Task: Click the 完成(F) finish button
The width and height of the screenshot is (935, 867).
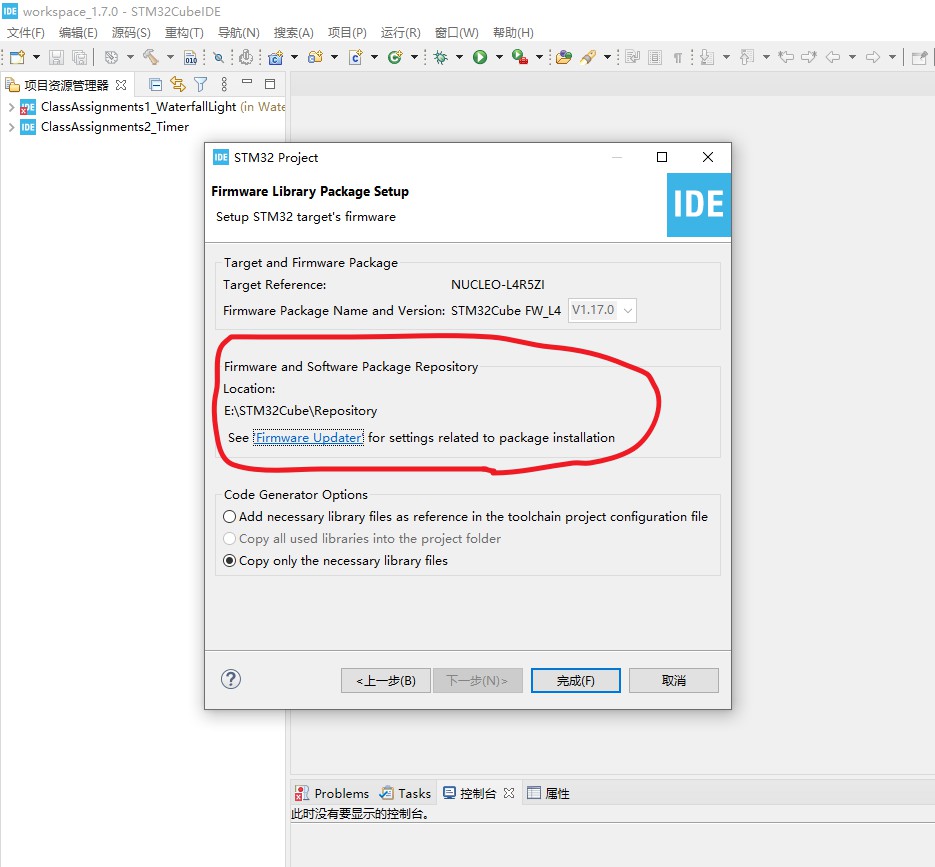Action: (x=575, y=680)
